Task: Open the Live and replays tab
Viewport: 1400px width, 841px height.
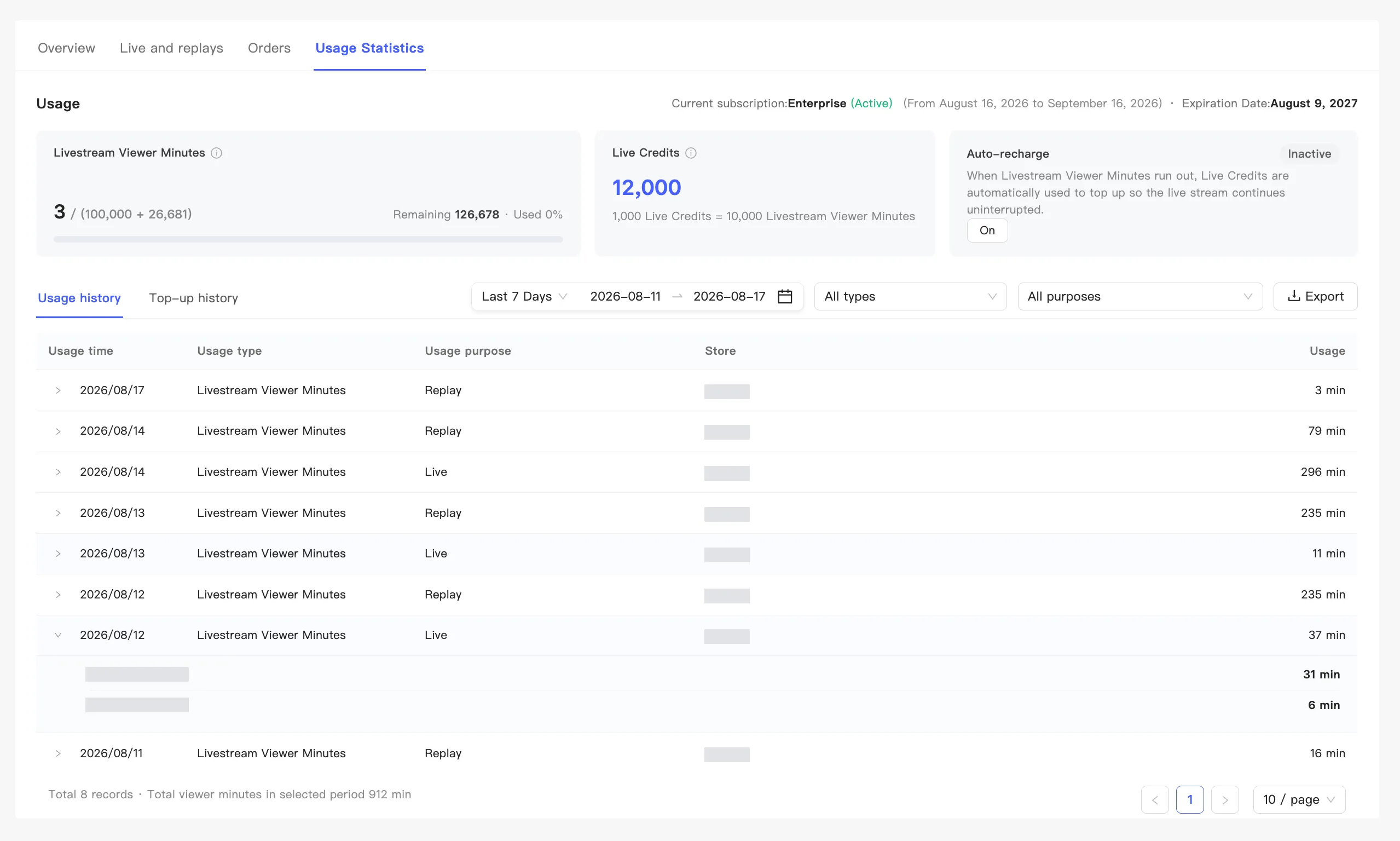Action: point(171,48)
